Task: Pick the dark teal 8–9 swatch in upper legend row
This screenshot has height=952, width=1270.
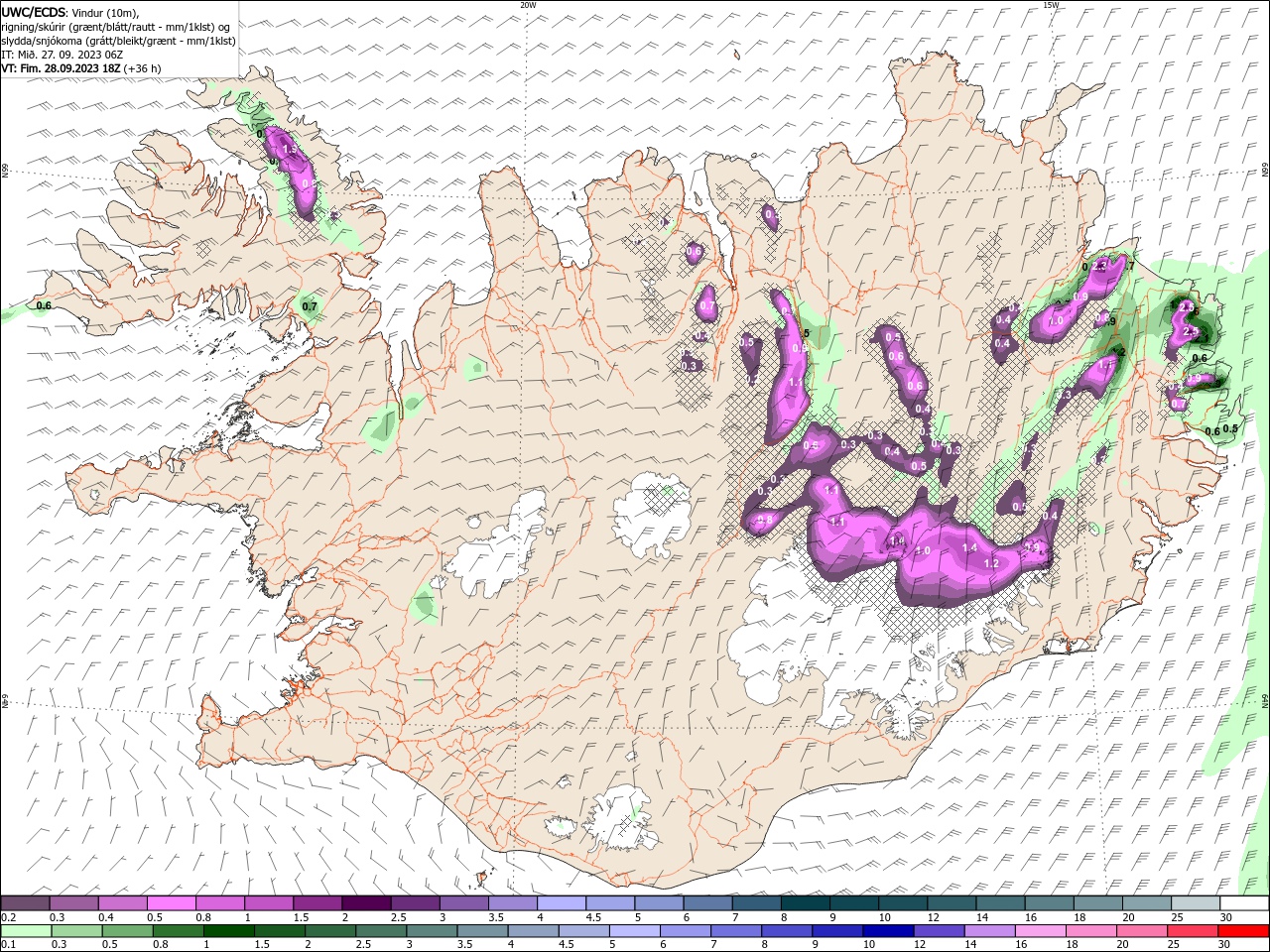Action: coord(805,903)
